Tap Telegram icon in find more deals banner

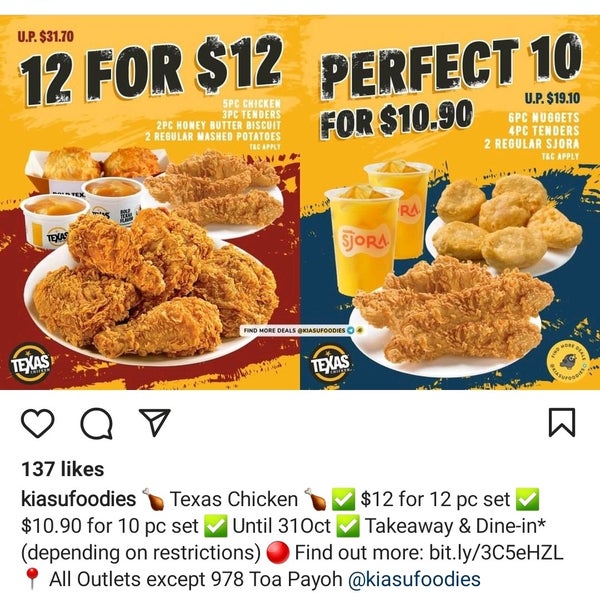coord(351,330)
